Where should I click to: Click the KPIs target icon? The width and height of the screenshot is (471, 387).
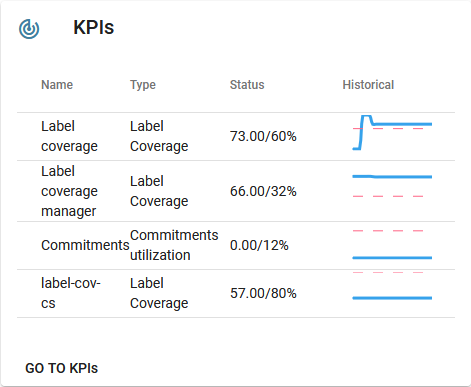click(29, 29)
